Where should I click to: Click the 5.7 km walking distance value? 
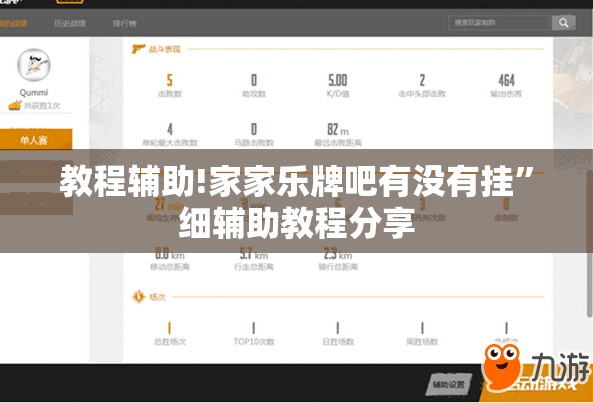[254, 254]
